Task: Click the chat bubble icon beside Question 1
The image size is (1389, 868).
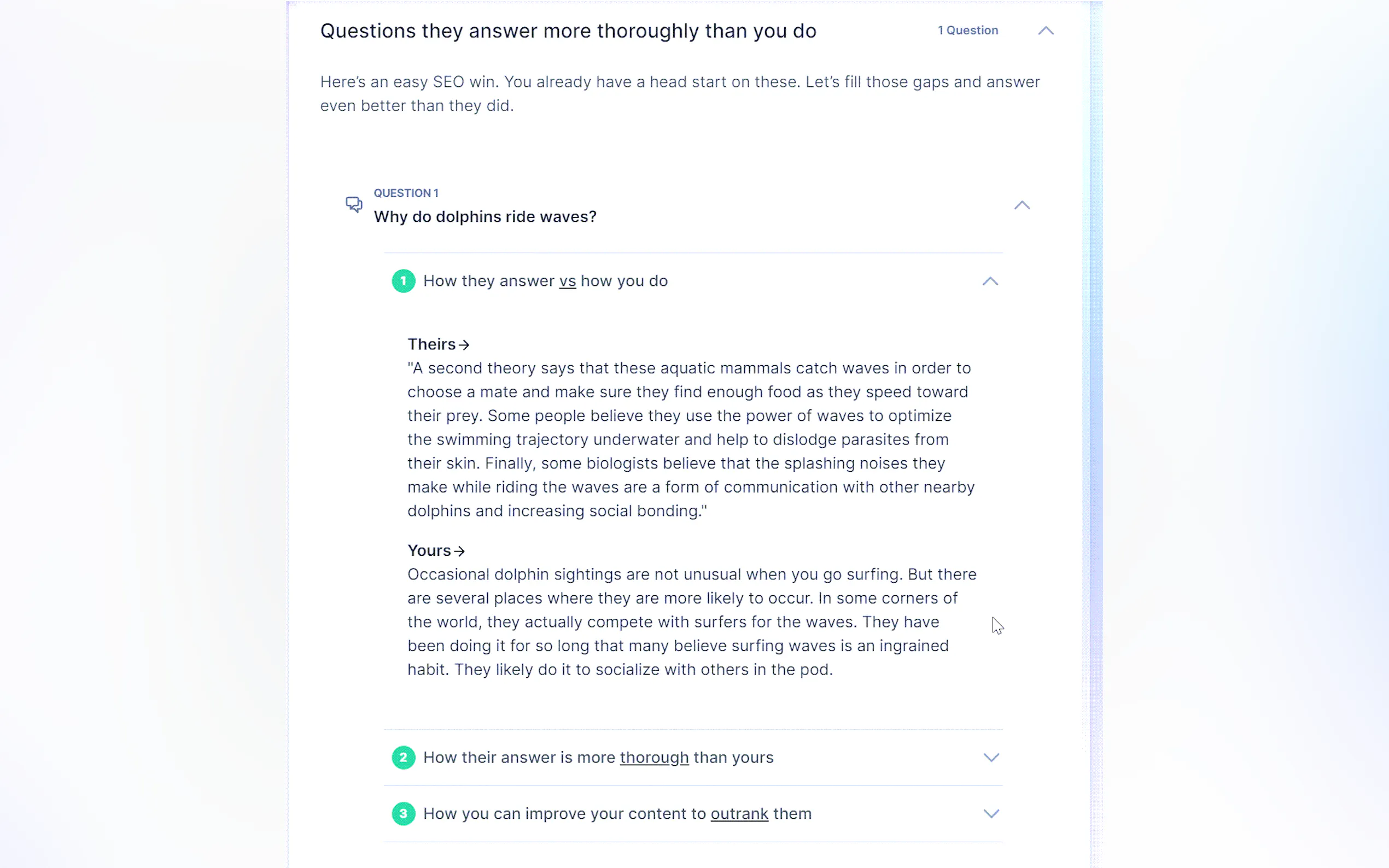Action: [354, 204]
